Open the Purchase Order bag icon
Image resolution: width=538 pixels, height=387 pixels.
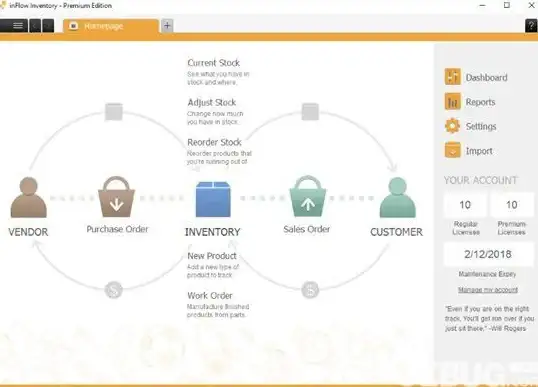pyautogui.click(x=117, y=197)
